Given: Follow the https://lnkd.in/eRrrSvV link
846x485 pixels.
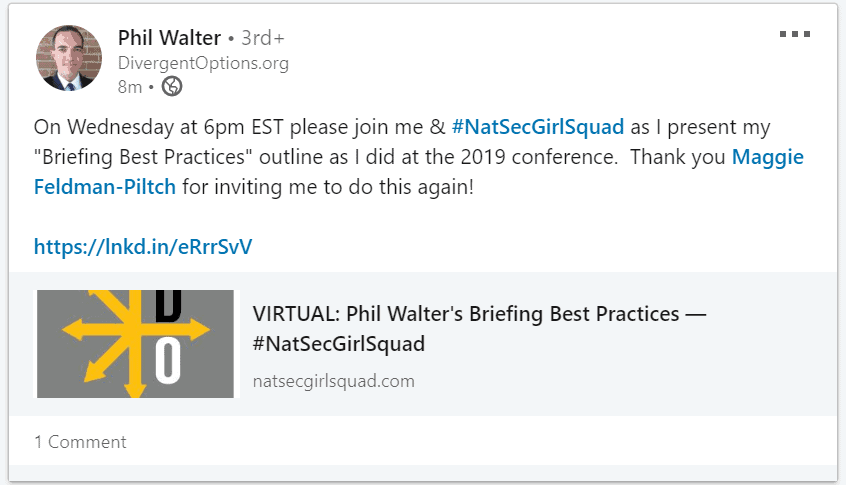Looking at the screenshot, I should 143,247.
